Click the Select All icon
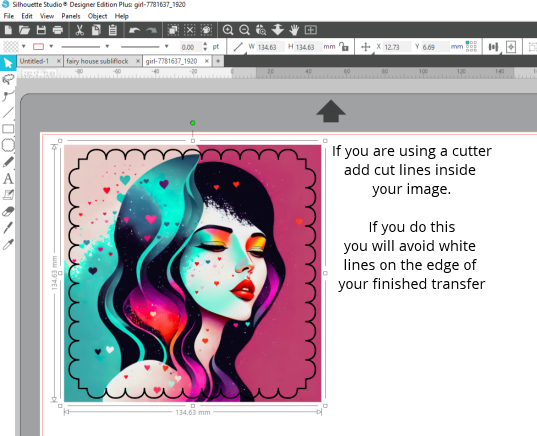 pos(173,30)
